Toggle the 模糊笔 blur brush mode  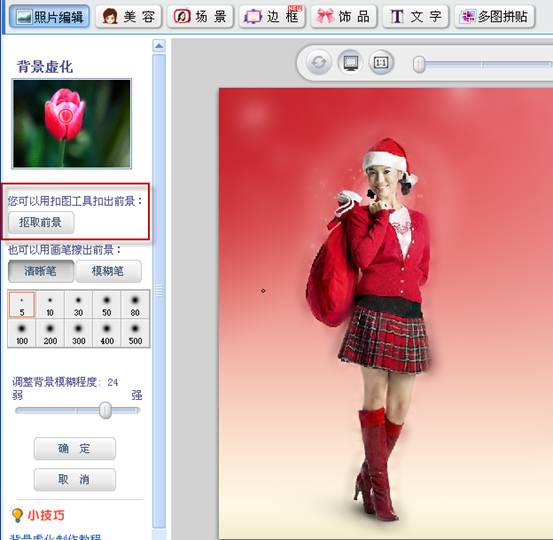pyautogui.click(x=109, y=271)
